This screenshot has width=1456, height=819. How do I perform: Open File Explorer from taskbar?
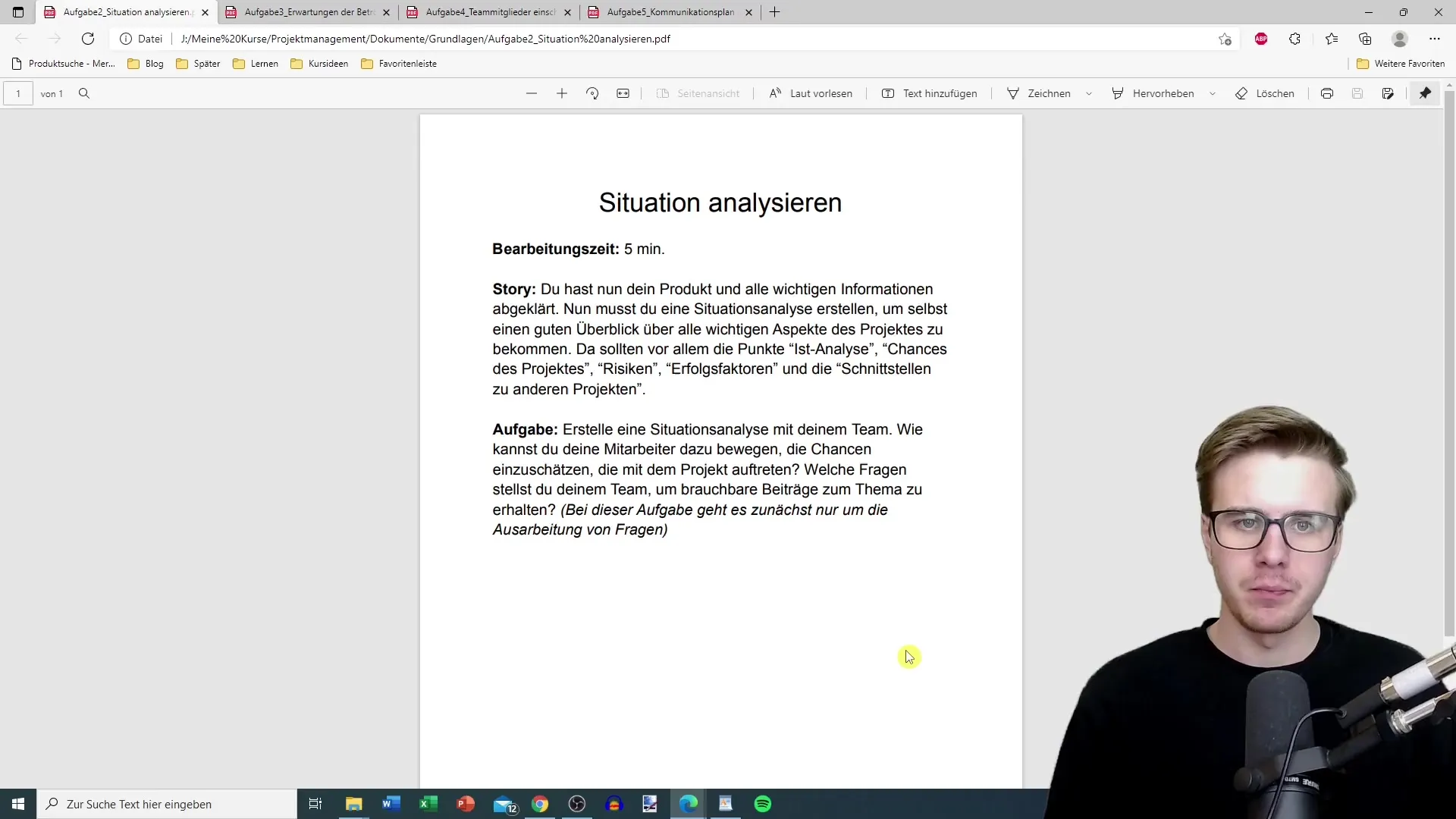(x=354, y=804)
